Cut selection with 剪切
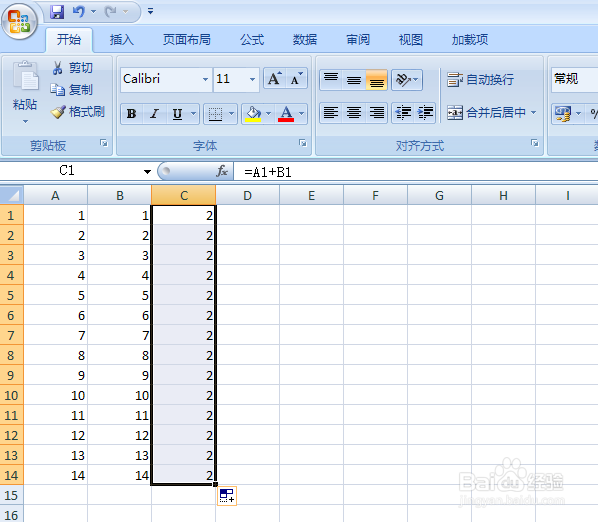598x522 pixels. pyautogui.click(x=72, y=67)
